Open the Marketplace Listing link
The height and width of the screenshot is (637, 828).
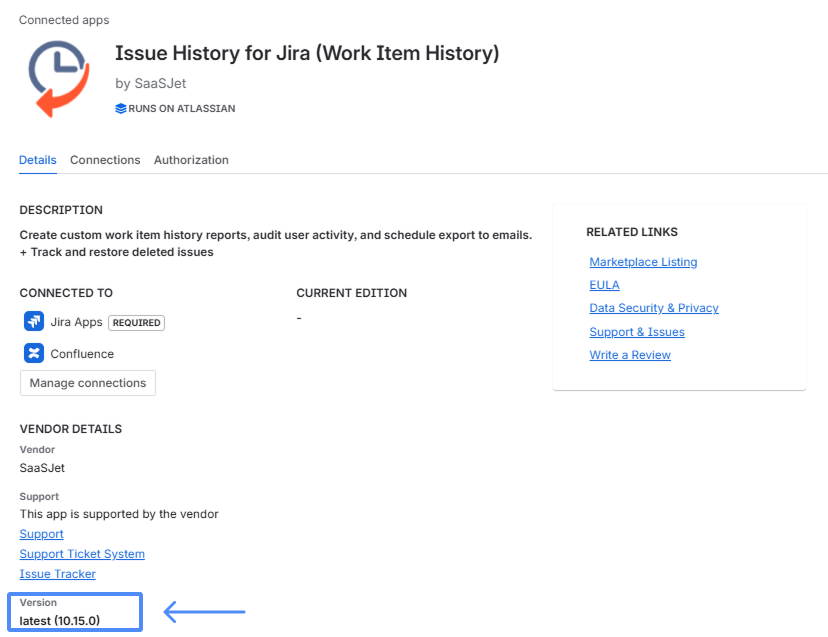(643, 262)
